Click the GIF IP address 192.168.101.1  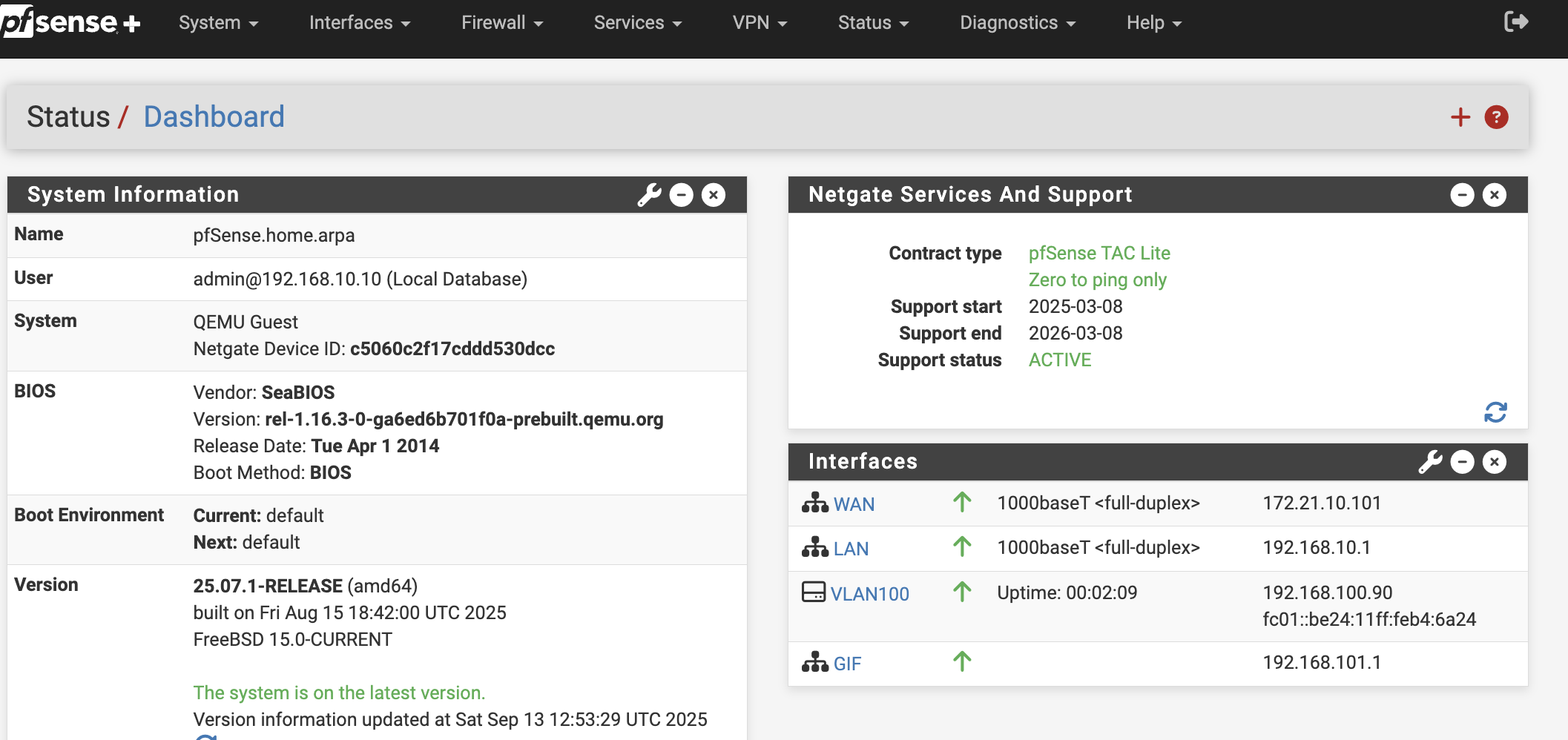point(1322,663)
